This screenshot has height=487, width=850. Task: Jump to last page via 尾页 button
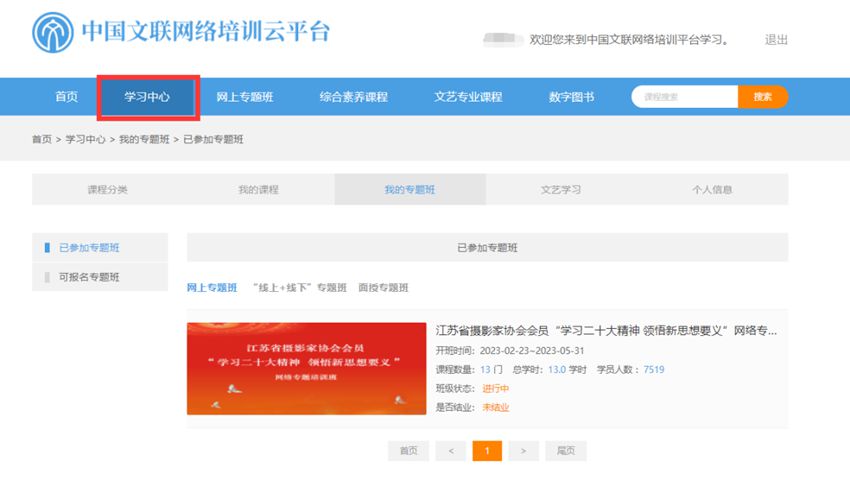click(565, 451)
